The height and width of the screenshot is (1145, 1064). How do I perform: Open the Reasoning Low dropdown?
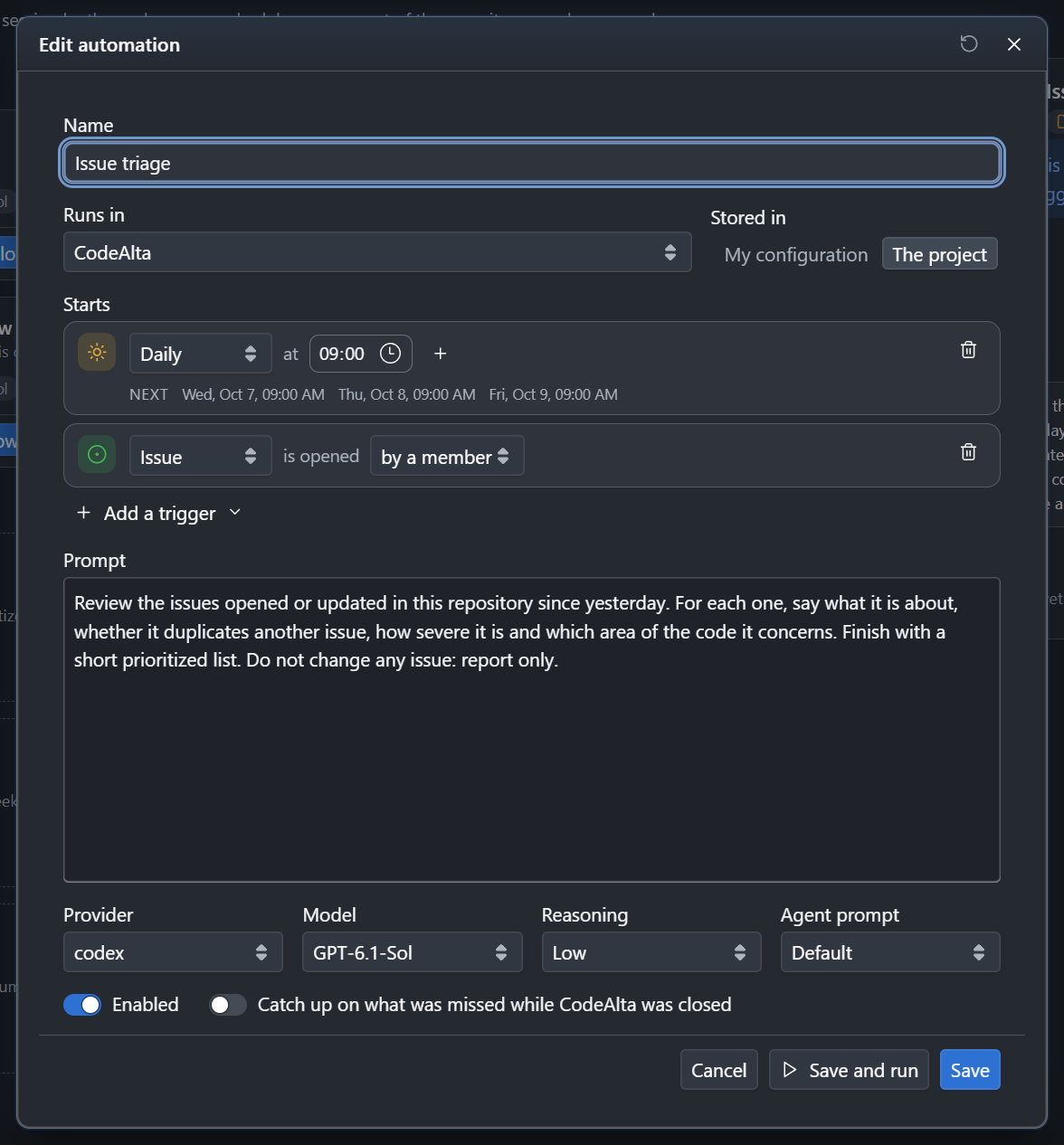click(651, 952)
